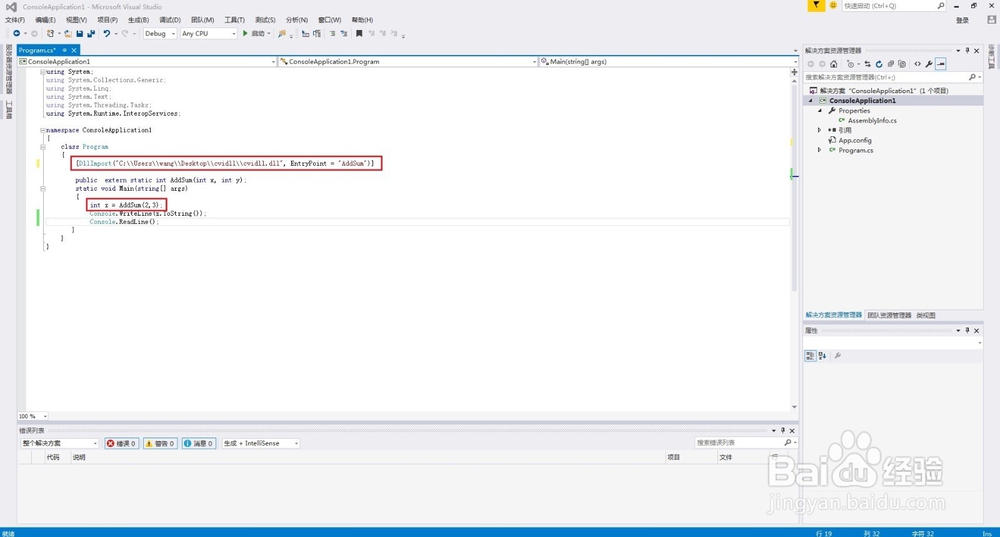Toggle auto-hide pin on Properties panel
This screenshot has width=1000, height=537.
click(967, 330)
